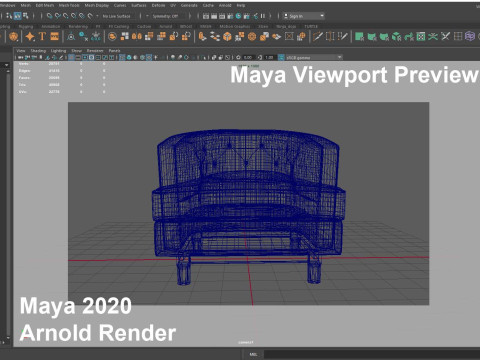
Task: Click the orange star-shaped shelf icon
Action: pos(30,36)
